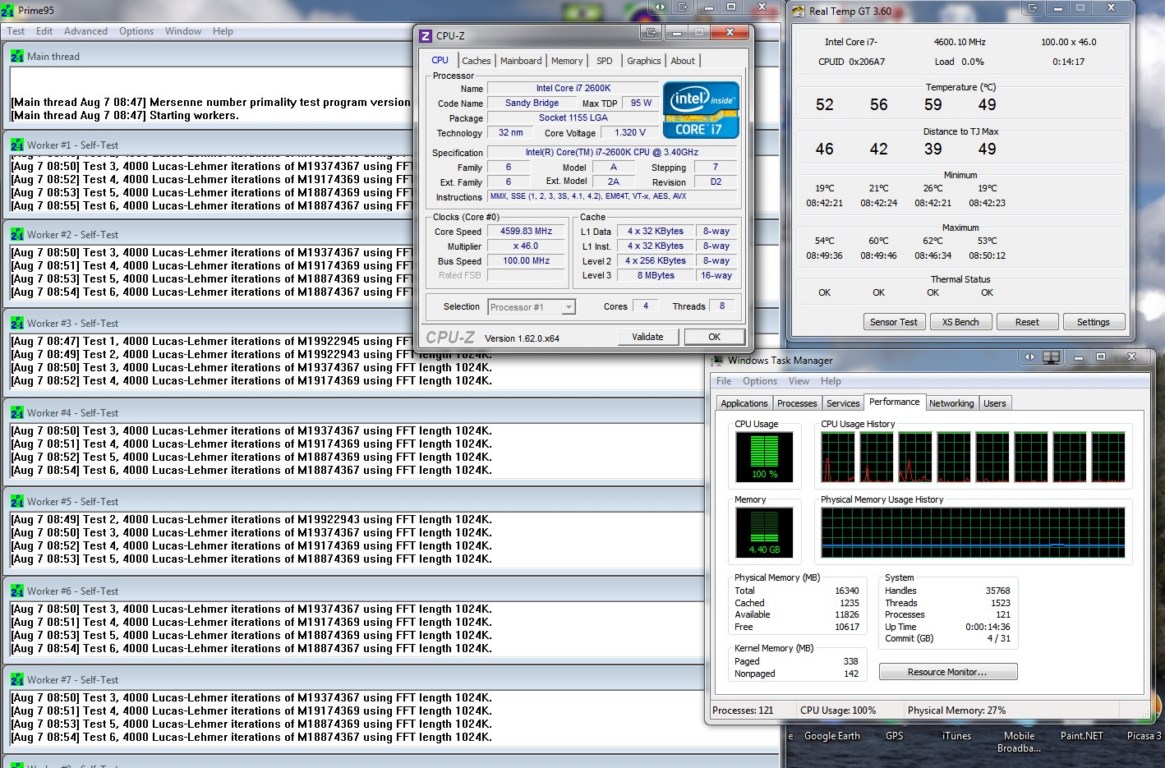Open the Graphics tab in CPU-Z
The width and height of the screenshot is (1165, 768).
click(x=643, y=61)
